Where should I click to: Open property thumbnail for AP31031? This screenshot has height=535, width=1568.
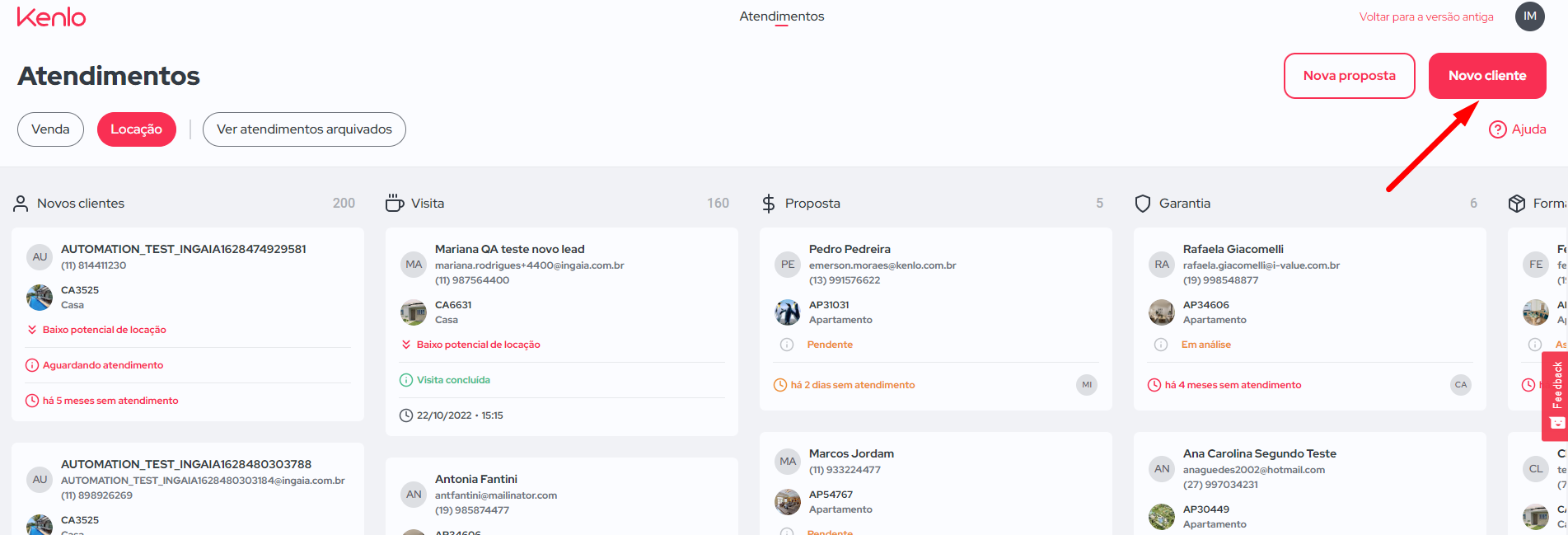[x=788, y=312]
